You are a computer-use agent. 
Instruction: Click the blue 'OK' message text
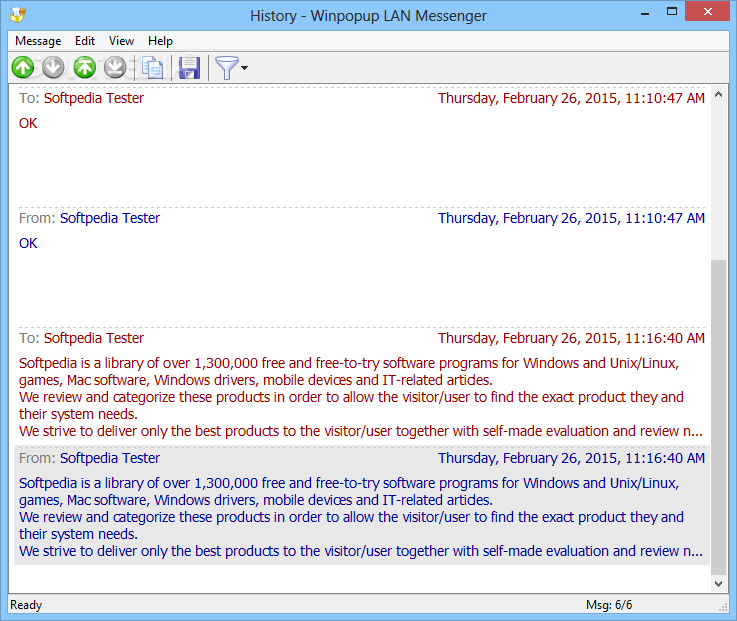(x=28, y=243)
